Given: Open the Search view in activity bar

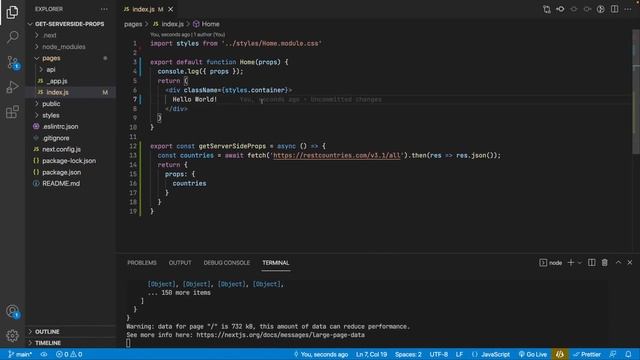Looking at the screenshot, I should (x=12, y=37).
